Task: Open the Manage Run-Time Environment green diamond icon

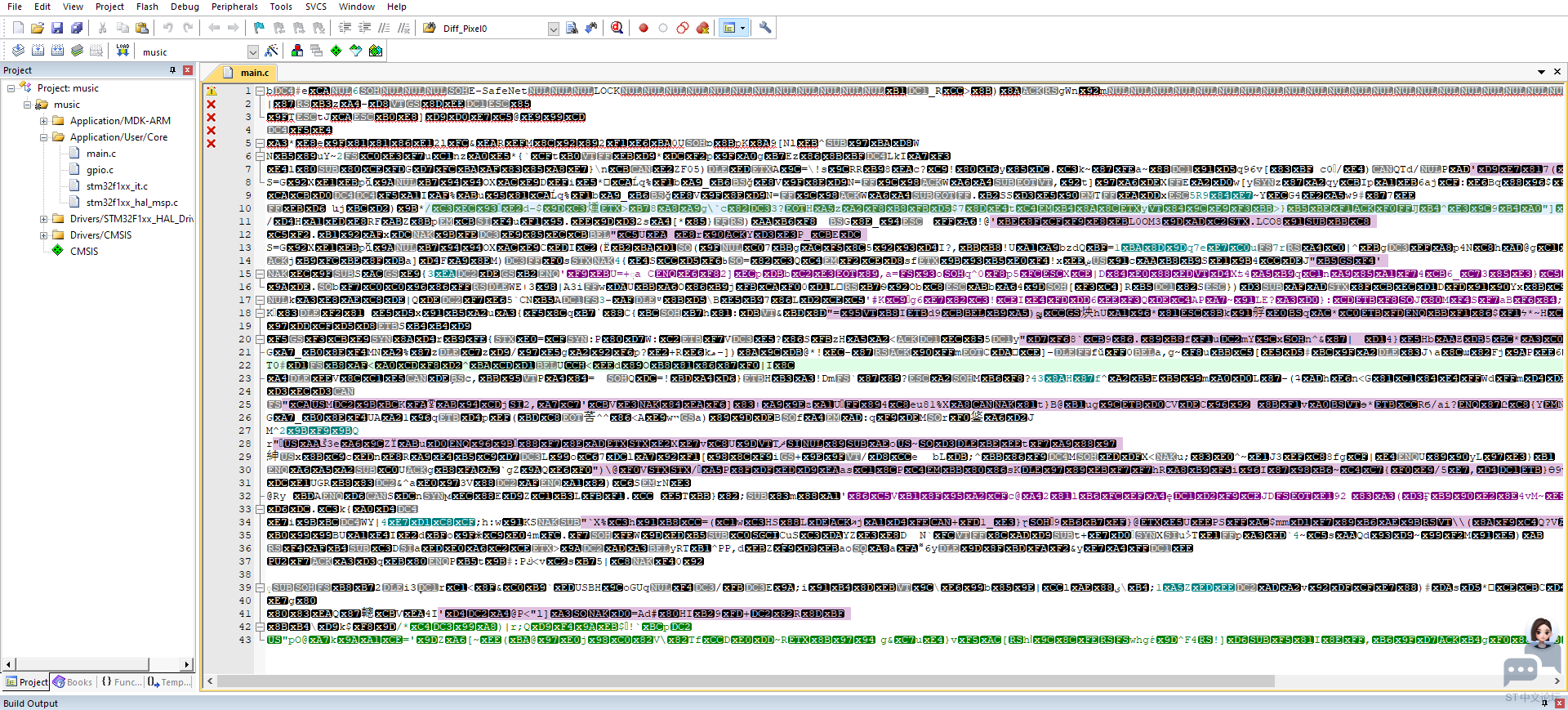Action: click(336, 51)
